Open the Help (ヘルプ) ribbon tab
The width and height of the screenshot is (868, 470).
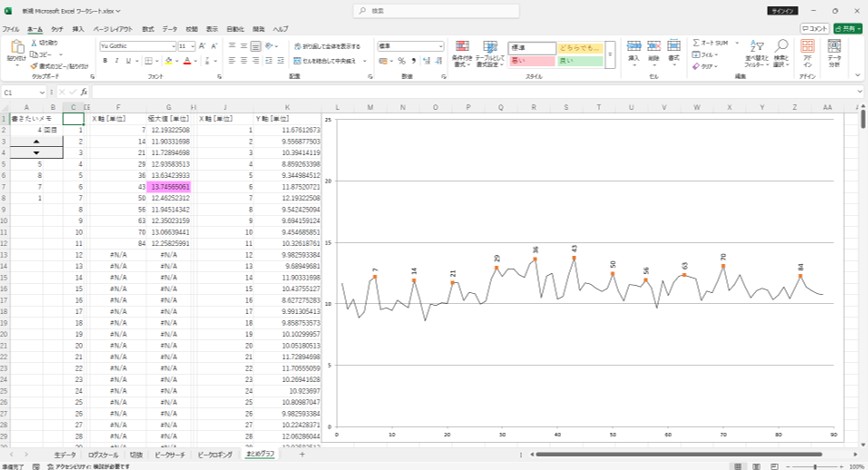click(280, 29)
